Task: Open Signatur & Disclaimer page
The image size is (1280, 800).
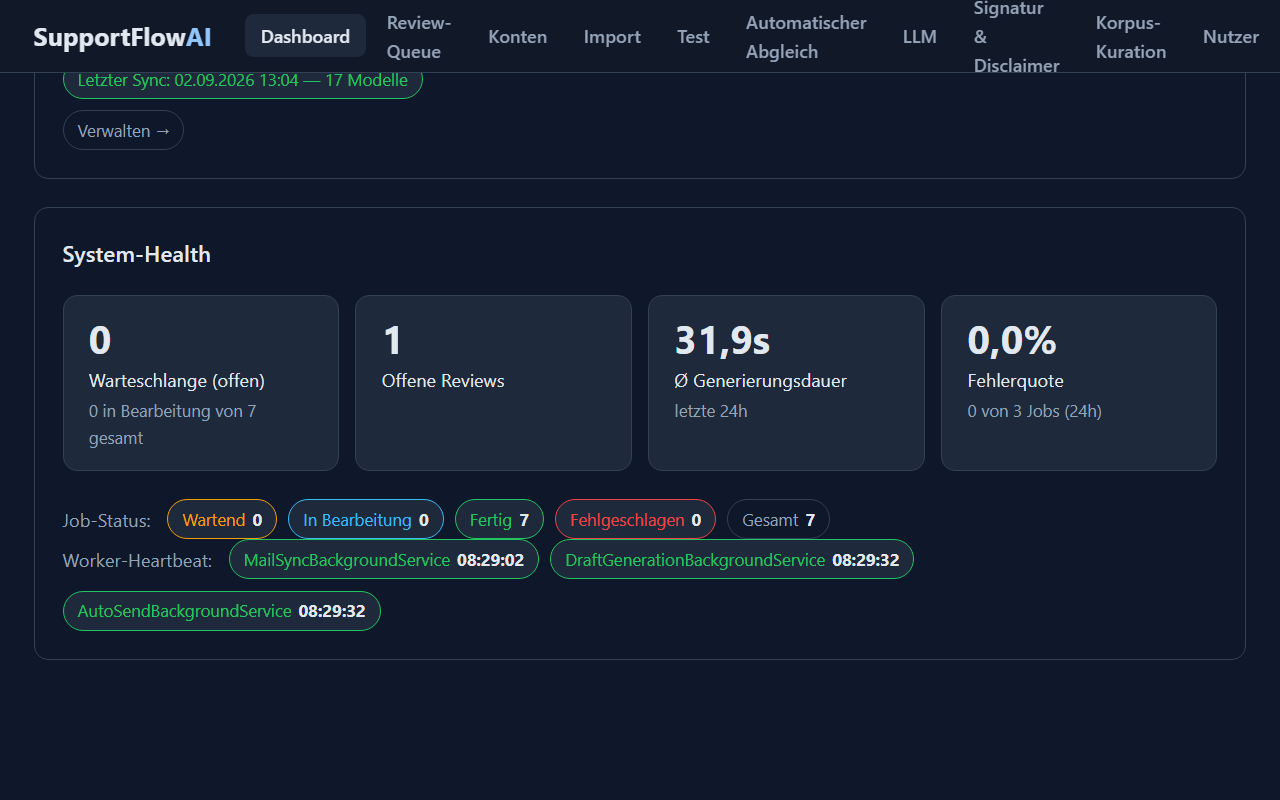Action: [x=1016, y=37]
